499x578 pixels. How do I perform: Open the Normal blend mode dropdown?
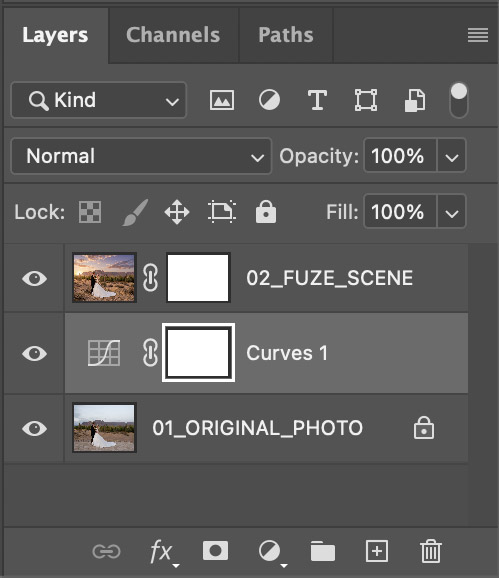[141, 156]
